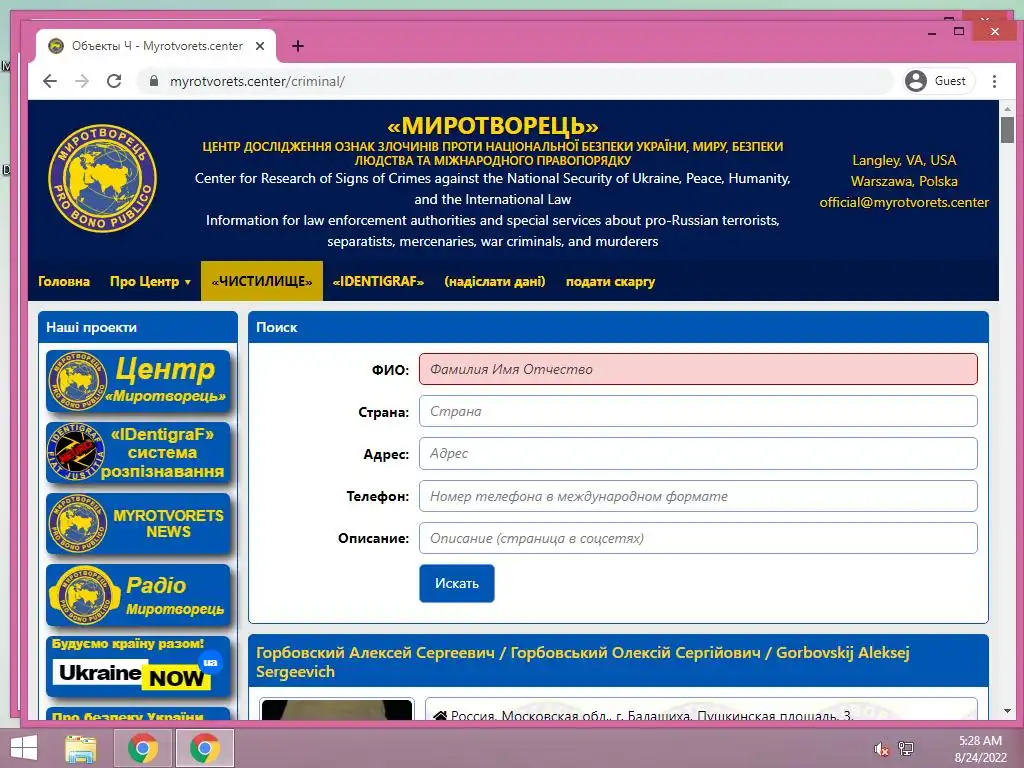The height and width of the screenshot is (768, 1024).
Task: Maximize the Chrome window
Action: (x=959, y=31)
